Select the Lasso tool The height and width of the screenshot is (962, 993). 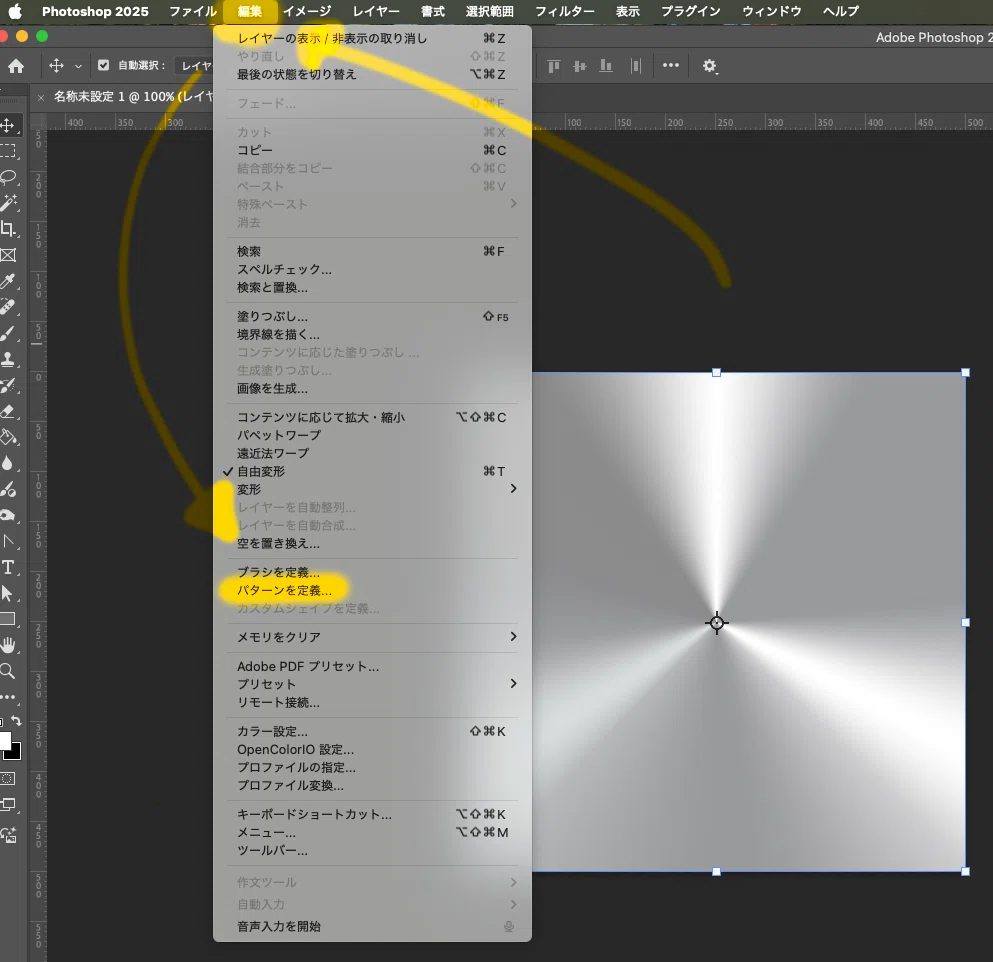[x=8, y=177]
